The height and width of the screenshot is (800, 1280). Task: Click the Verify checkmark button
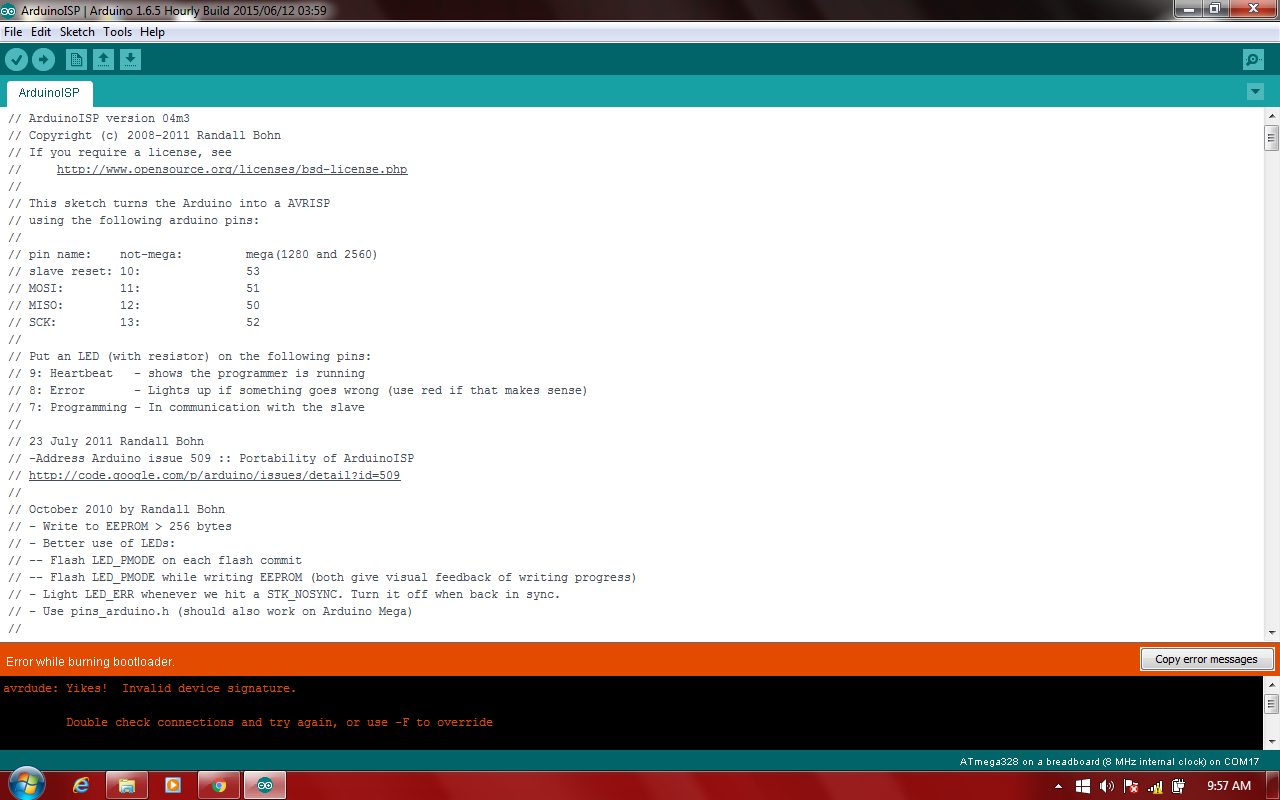[16, 60]
